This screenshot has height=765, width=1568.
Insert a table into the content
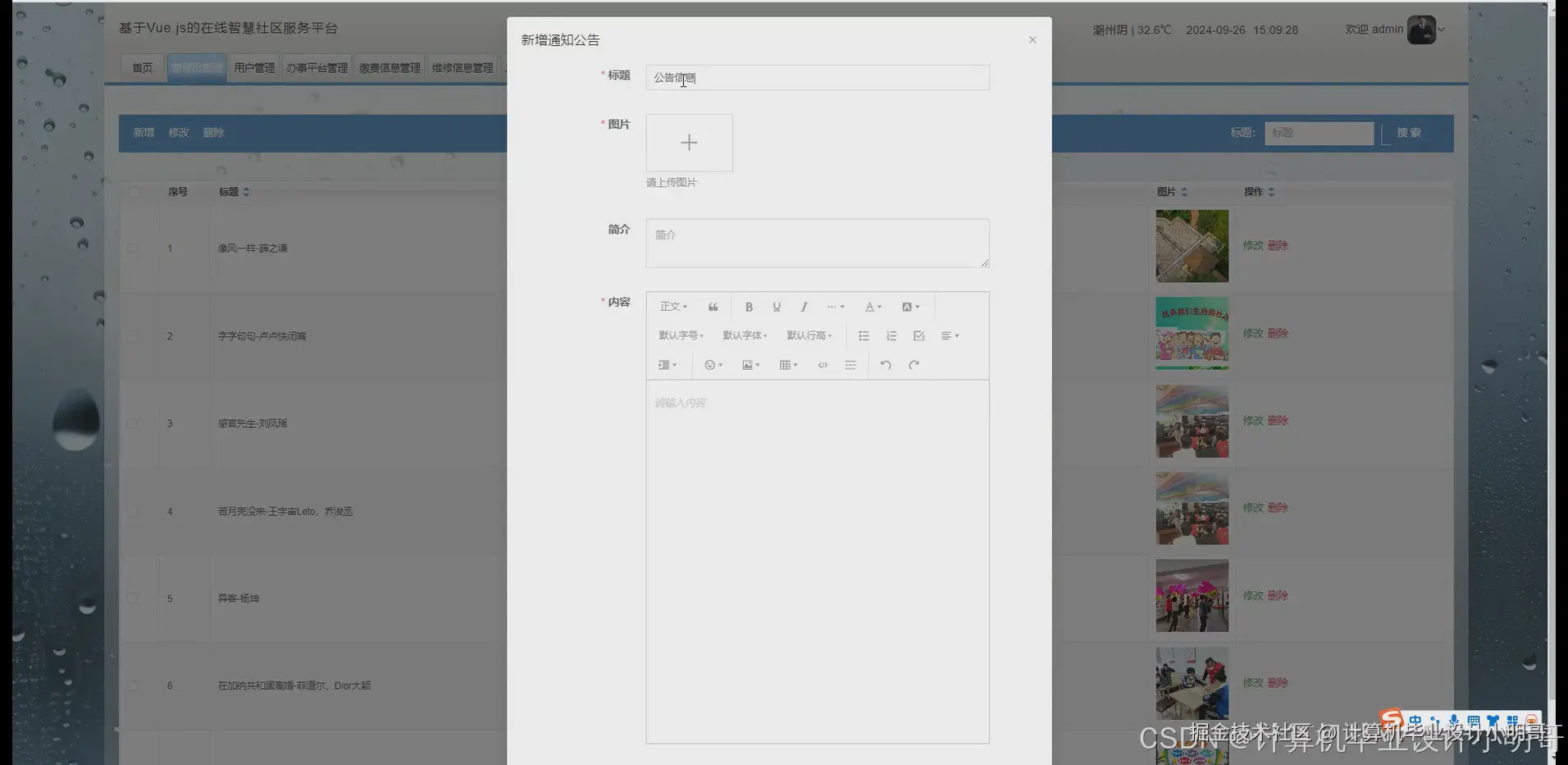tap(786, 365)
